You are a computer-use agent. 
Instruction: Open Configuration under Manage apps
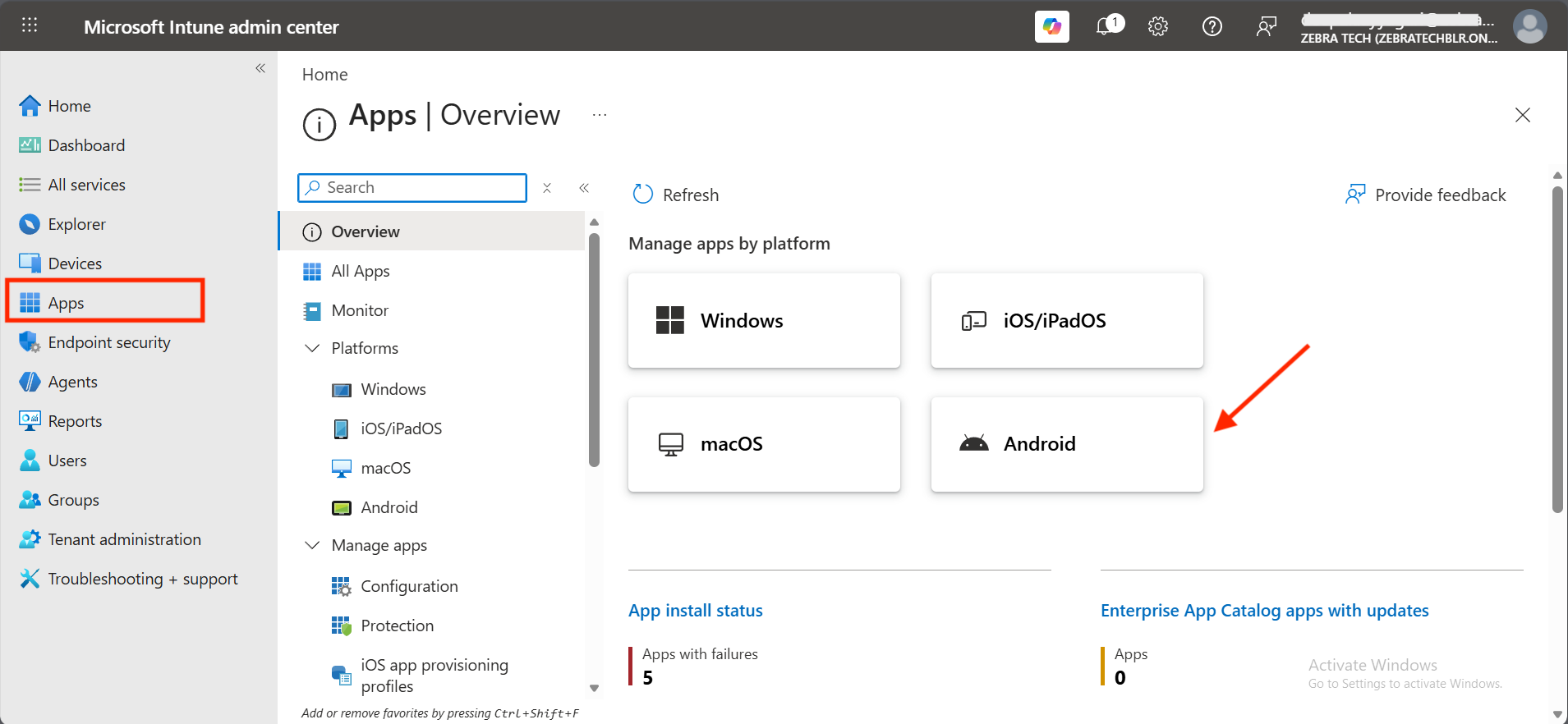point(409,586)
